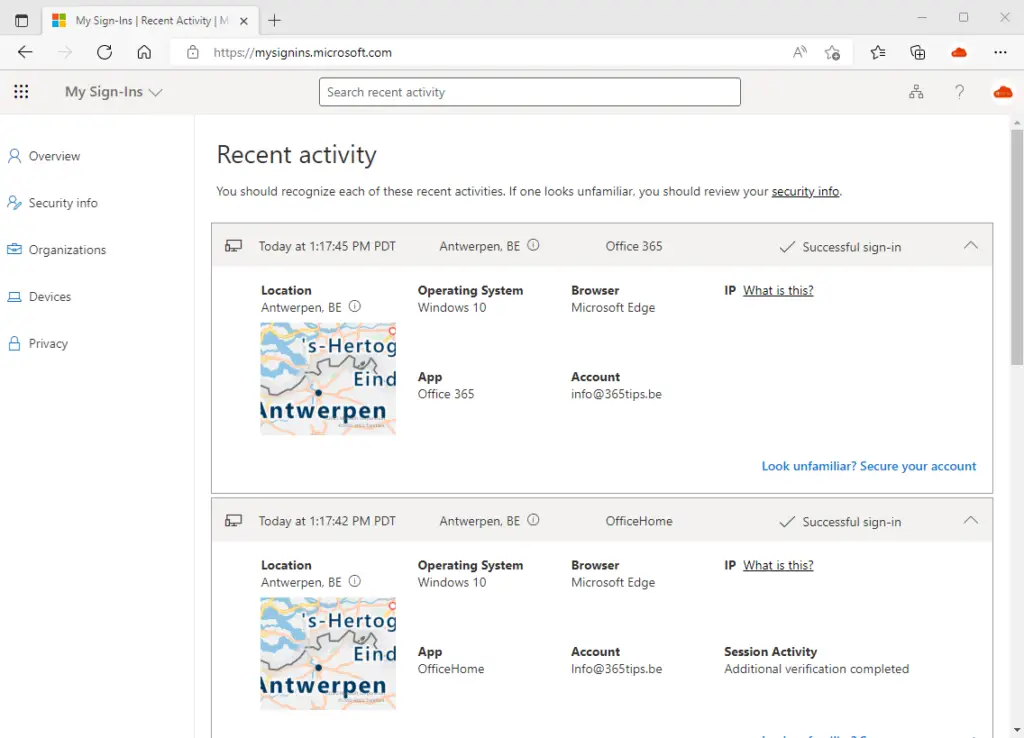
Task: Select the My Sign-Ins browser tab
Action: 150,20
